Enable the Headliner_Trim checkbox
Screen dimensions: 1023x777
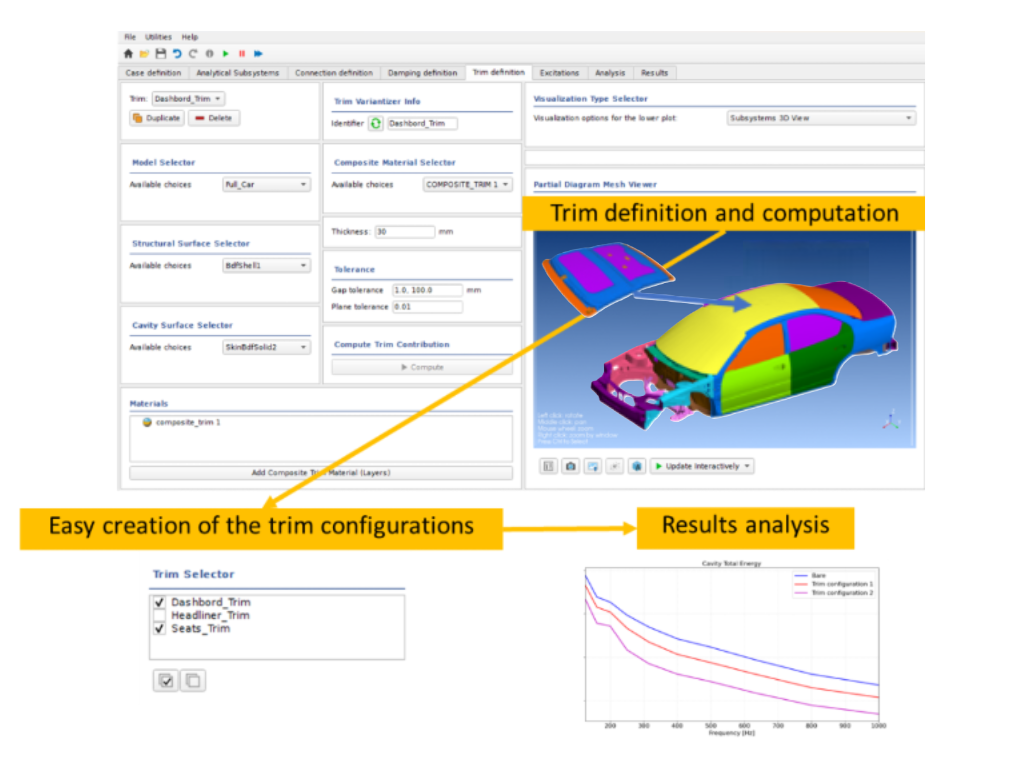pyautogui.click(x=159, y=616)
